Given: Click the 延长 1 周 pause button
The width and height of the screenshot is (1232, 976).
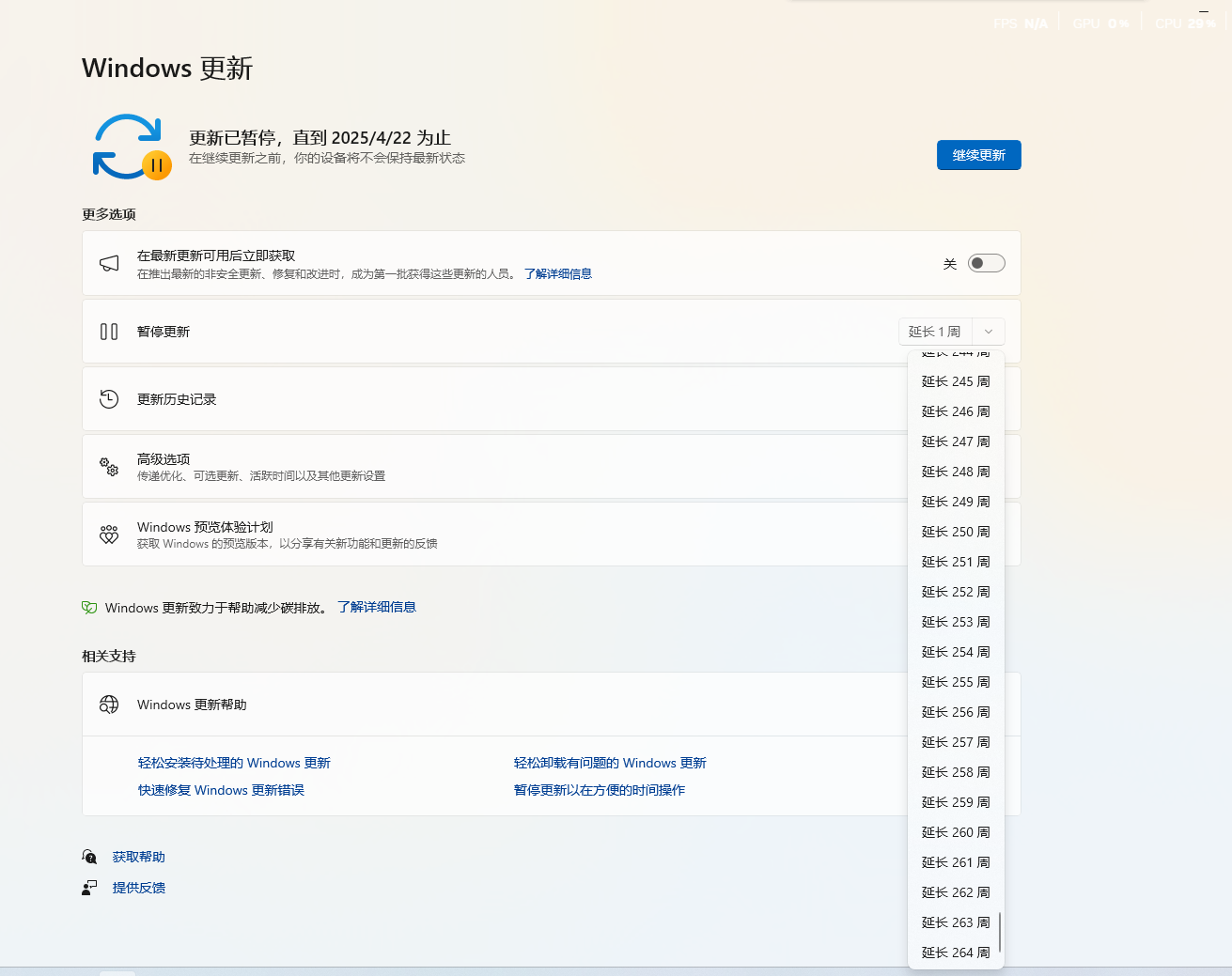Looking at the screenshot, I should 935,332.
